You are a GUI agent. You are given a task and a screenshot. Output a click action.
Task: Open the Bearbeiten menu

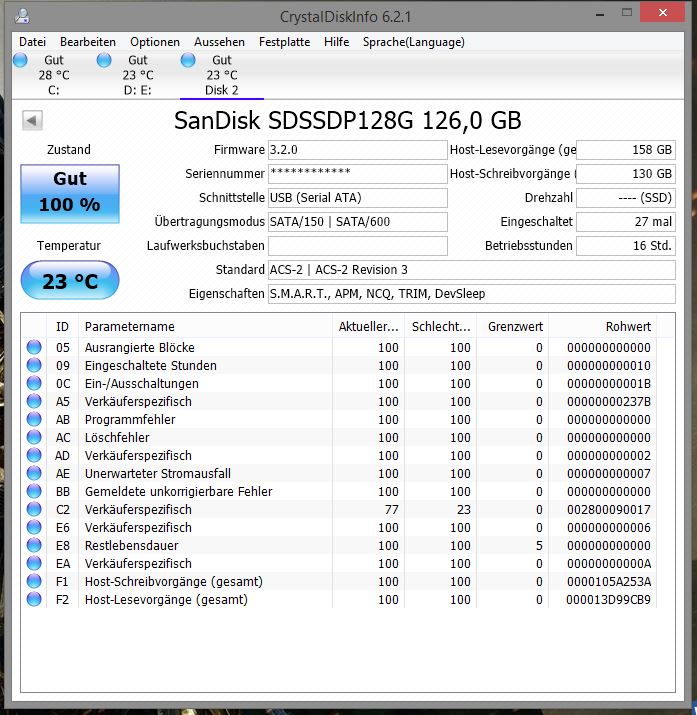[88, 42]
